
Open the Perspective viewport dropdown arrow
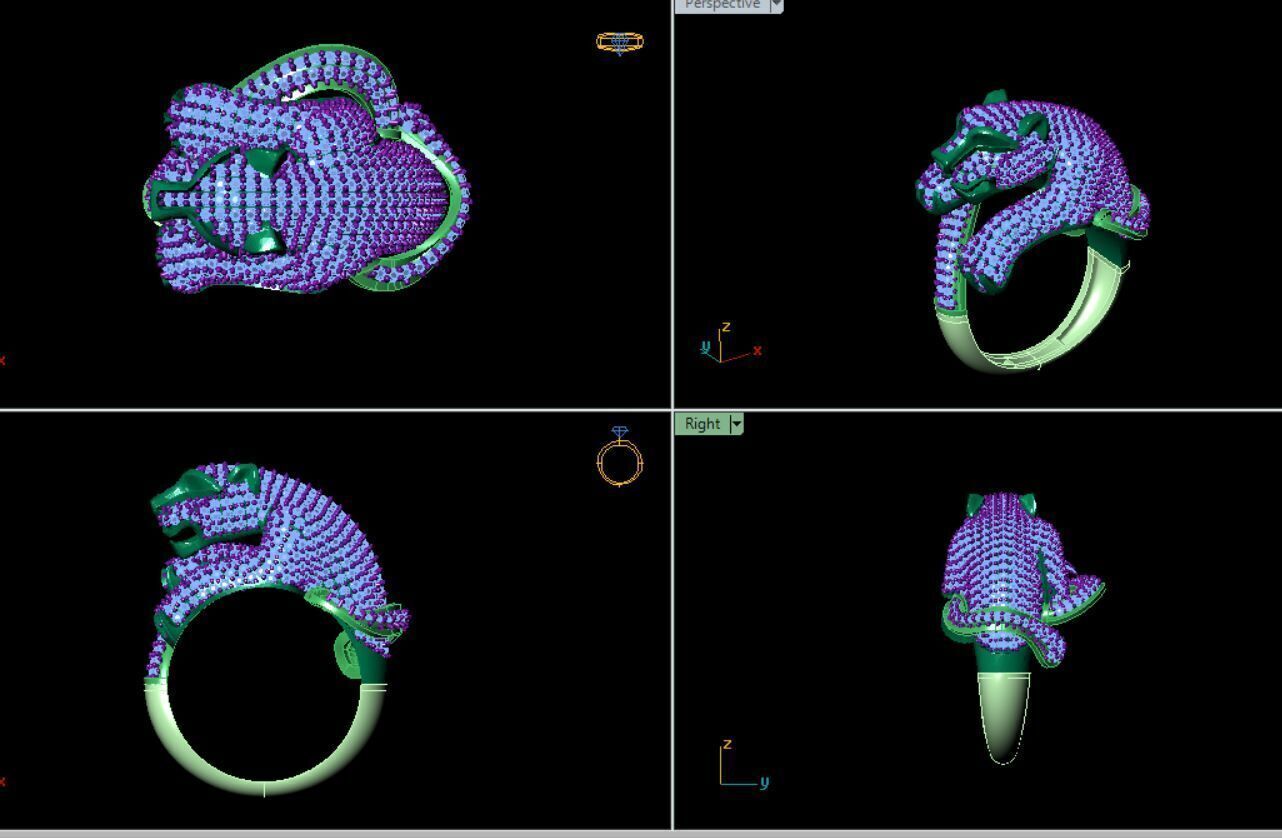777,5
